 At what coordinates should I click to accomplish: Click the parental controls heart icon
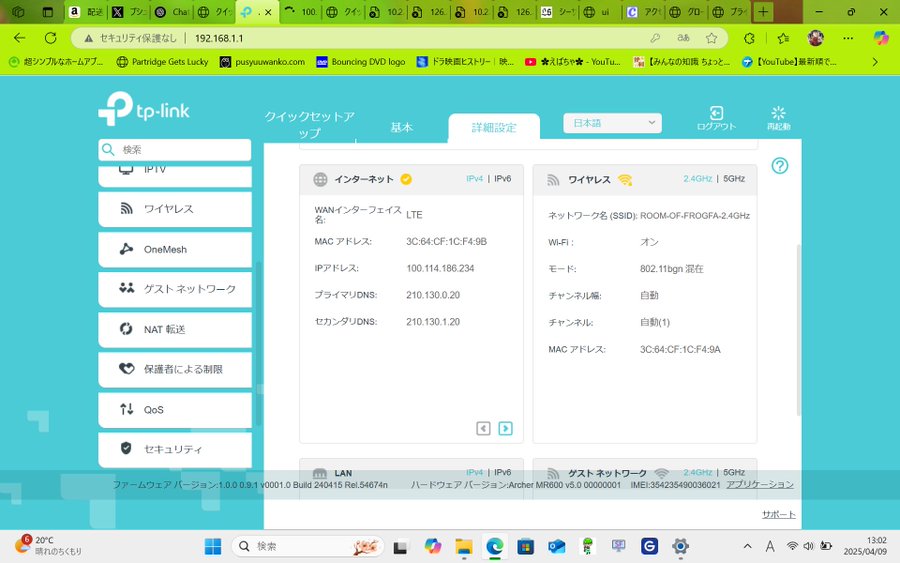pyautogui.click(x=126, y=368)
